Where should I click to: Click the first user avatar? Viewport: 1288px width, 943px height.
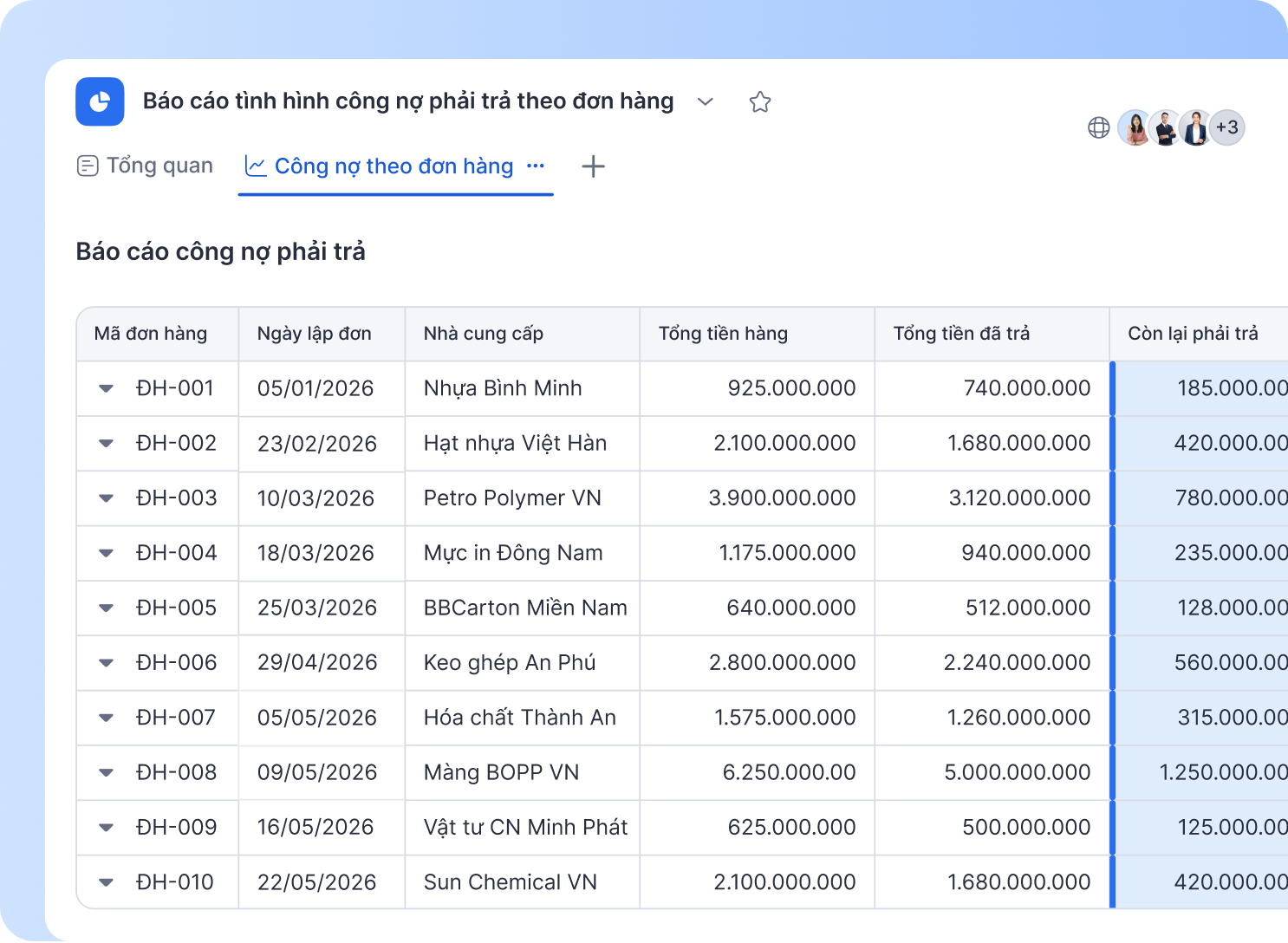(x=1135, y=127)
